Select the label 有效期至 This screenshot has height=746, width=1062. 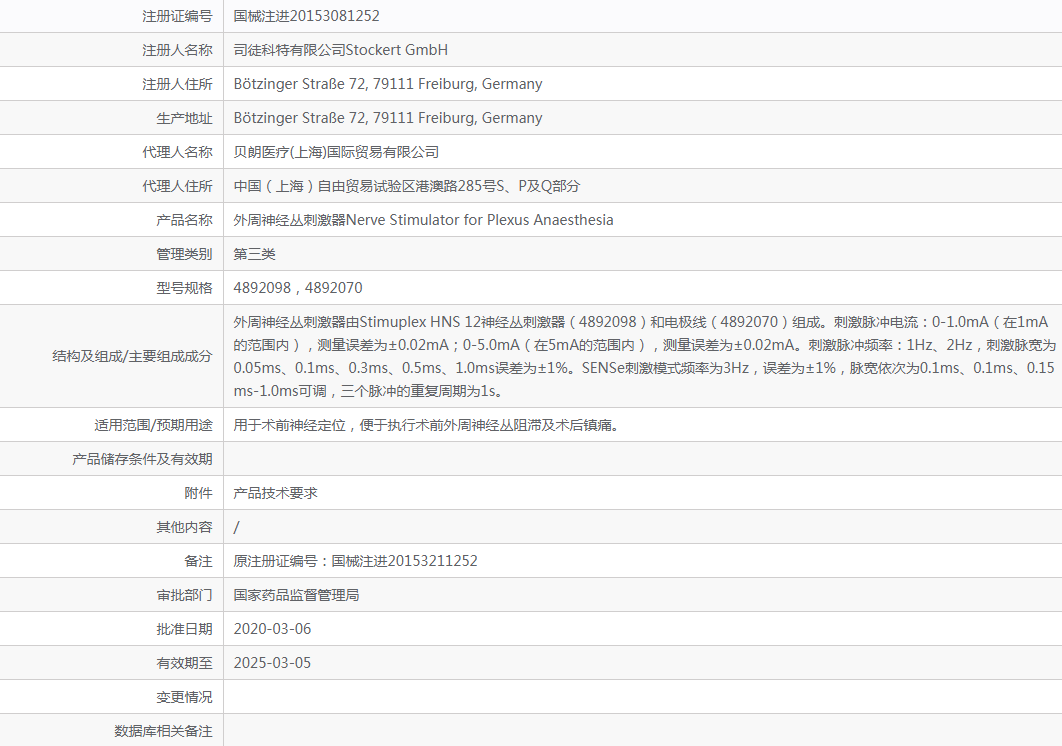184,663
